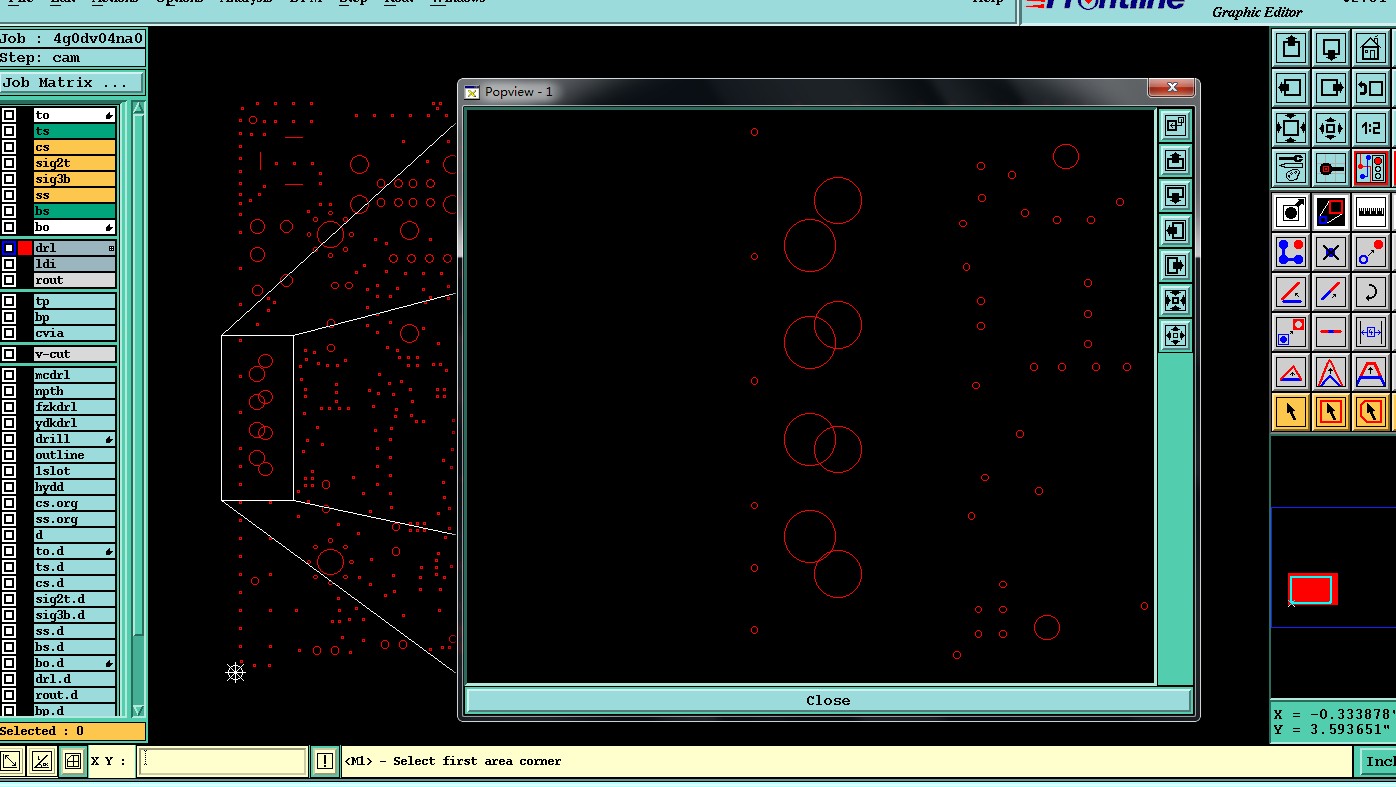Click pan left icon in Popview sidebar
1396x787 pixels.
tap(1175, 230)
